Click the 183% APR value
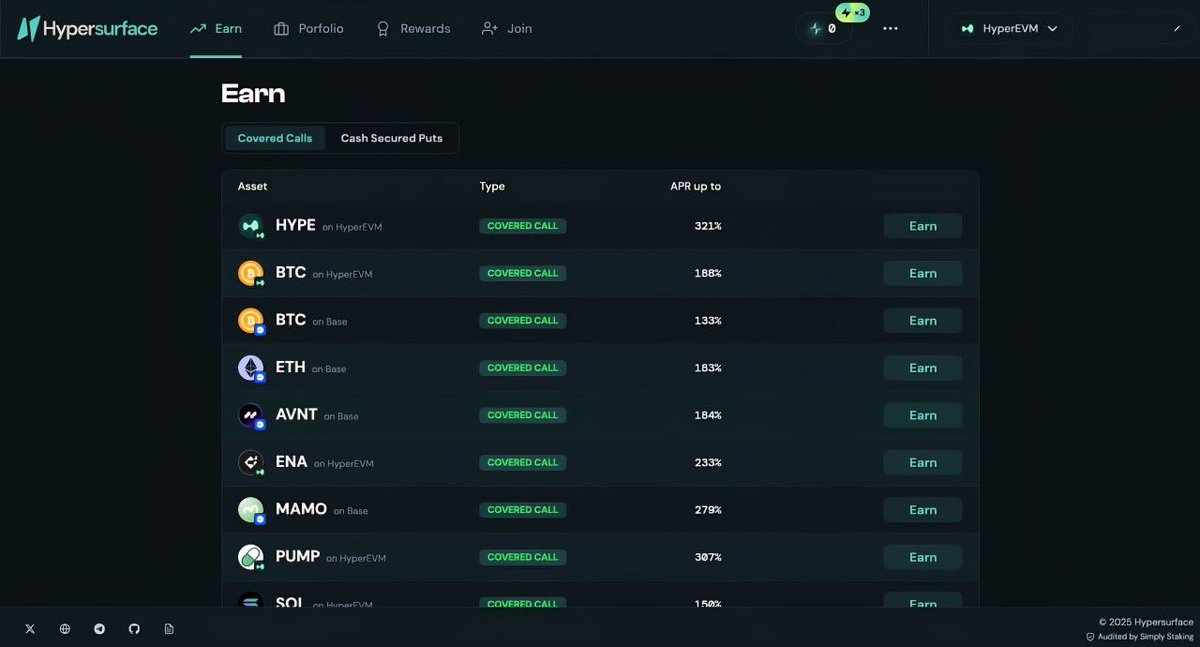 pos(708,368)
